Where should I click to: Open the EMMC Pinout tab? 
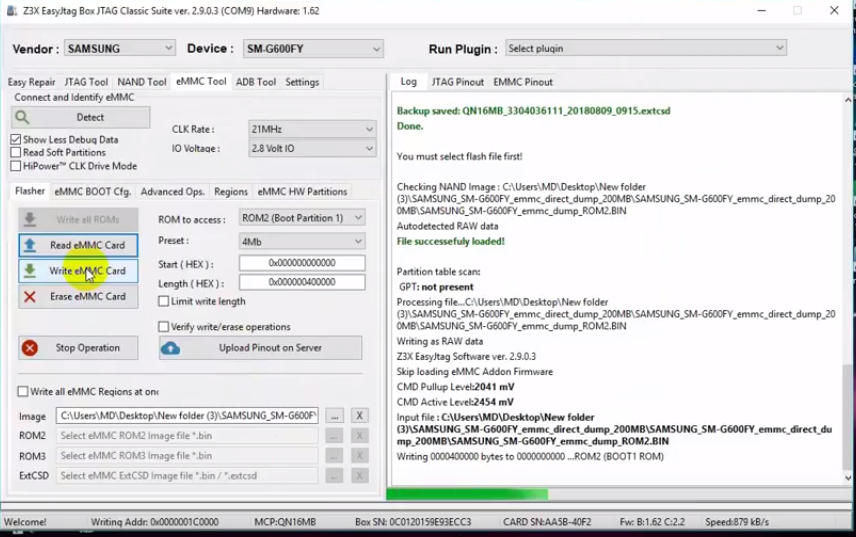523,82
